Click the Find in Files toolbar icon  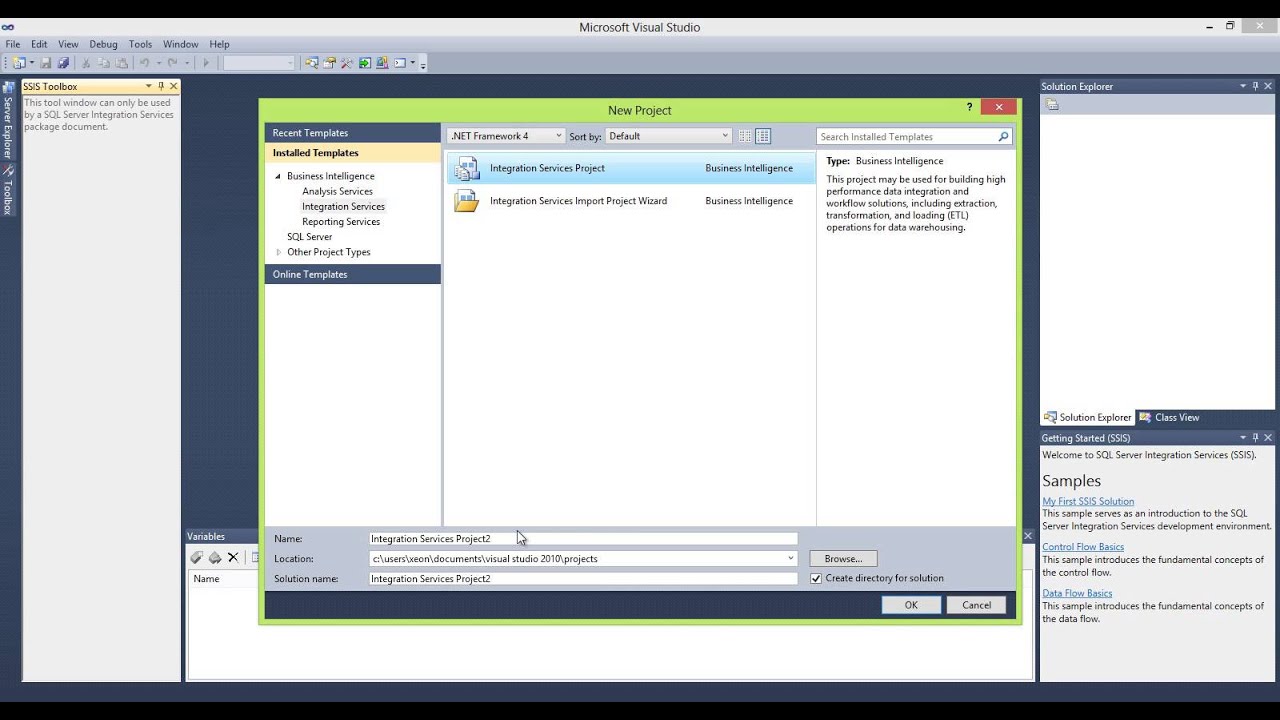coord(311,63)
